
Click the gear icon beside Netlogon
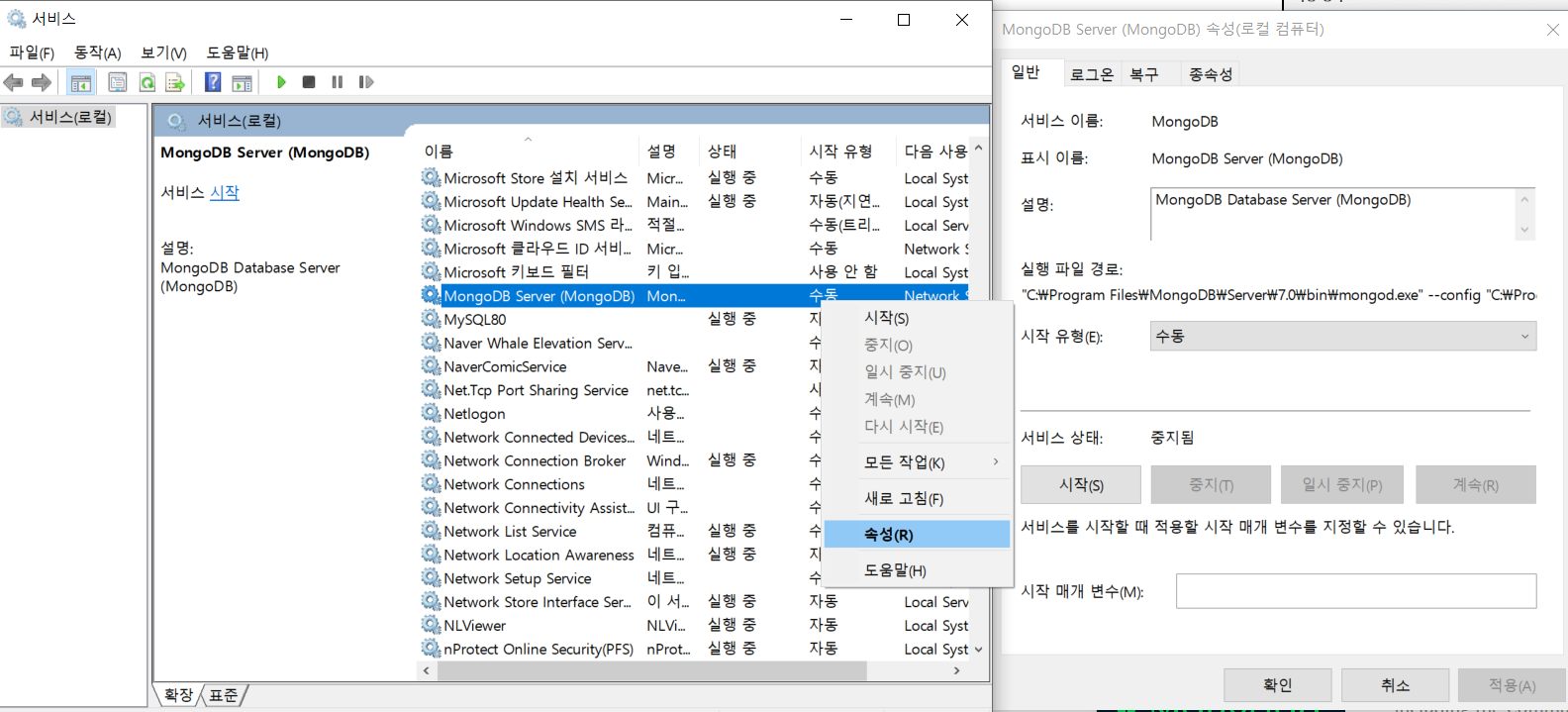click(x=431, y=413)
